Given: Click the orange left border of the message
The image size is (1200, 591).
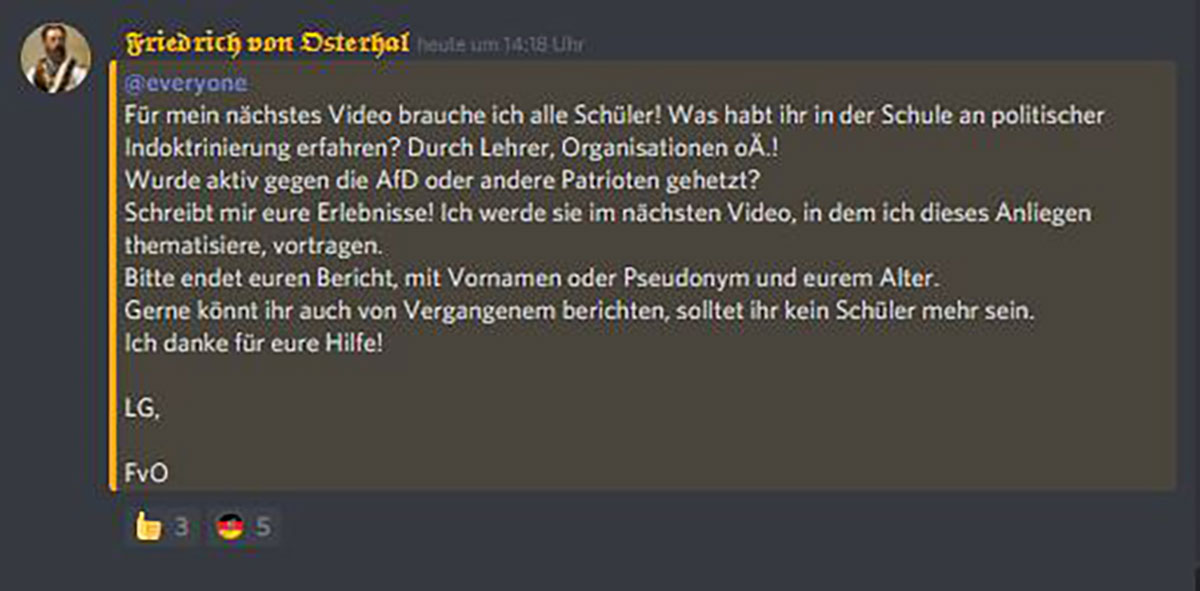Looking at the screenshot, I should [113, 276].
